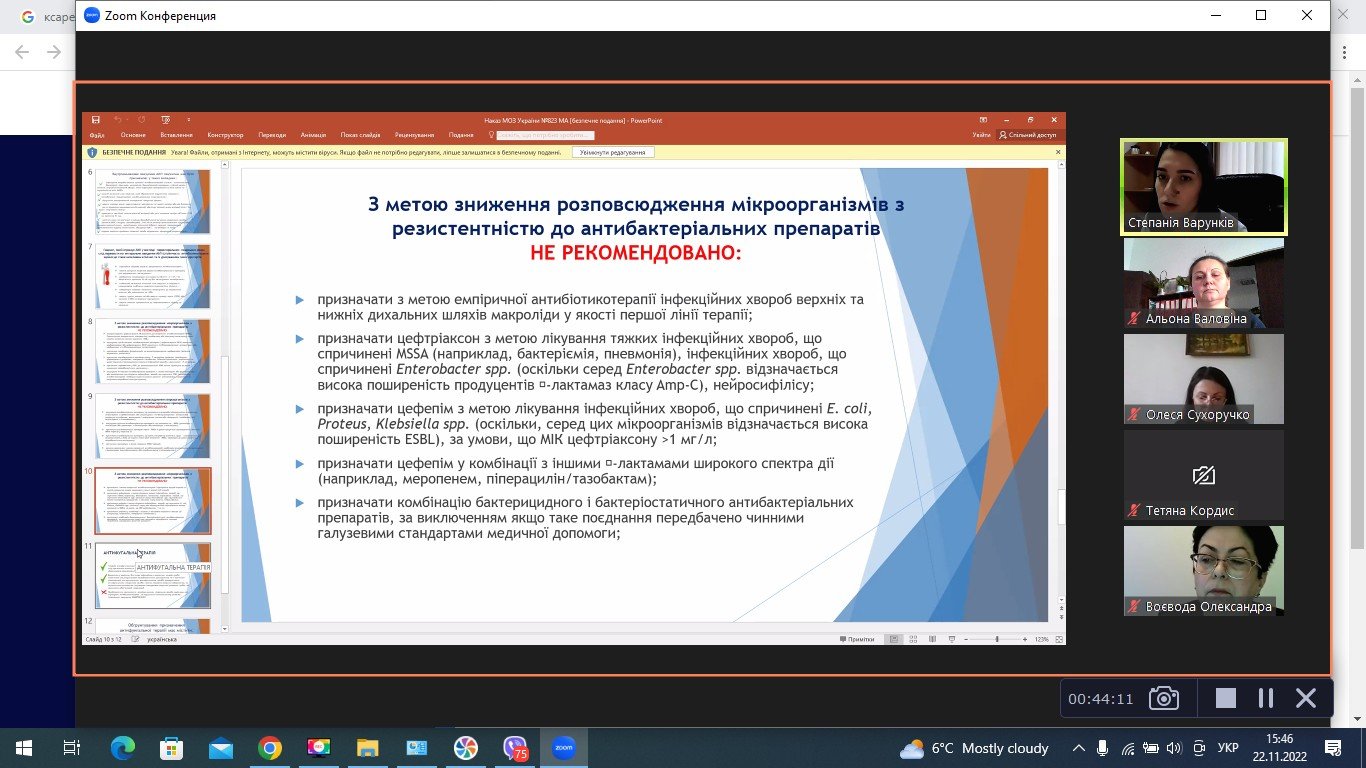Click fit slide to window icon
1366x768 pixels.
tap(1057, 639)
